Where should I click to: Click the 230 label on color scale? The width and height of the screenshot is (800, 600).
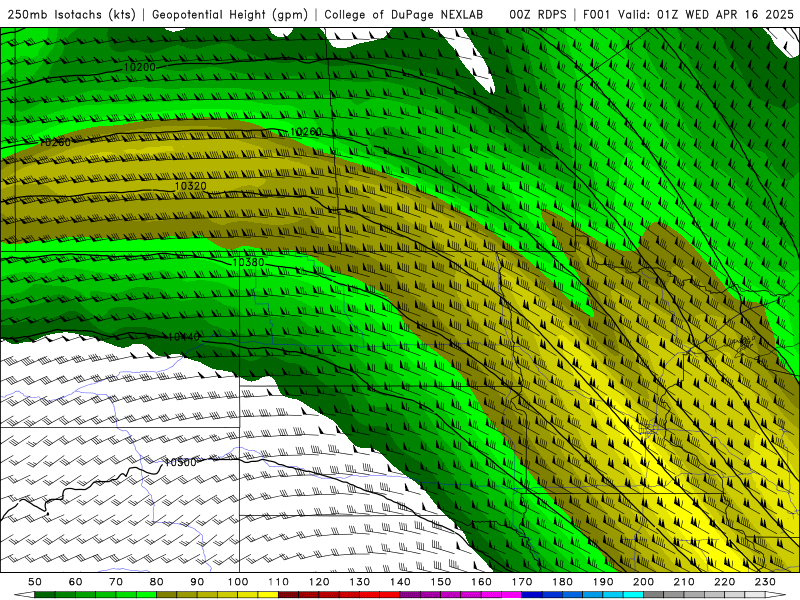[765, 582]
